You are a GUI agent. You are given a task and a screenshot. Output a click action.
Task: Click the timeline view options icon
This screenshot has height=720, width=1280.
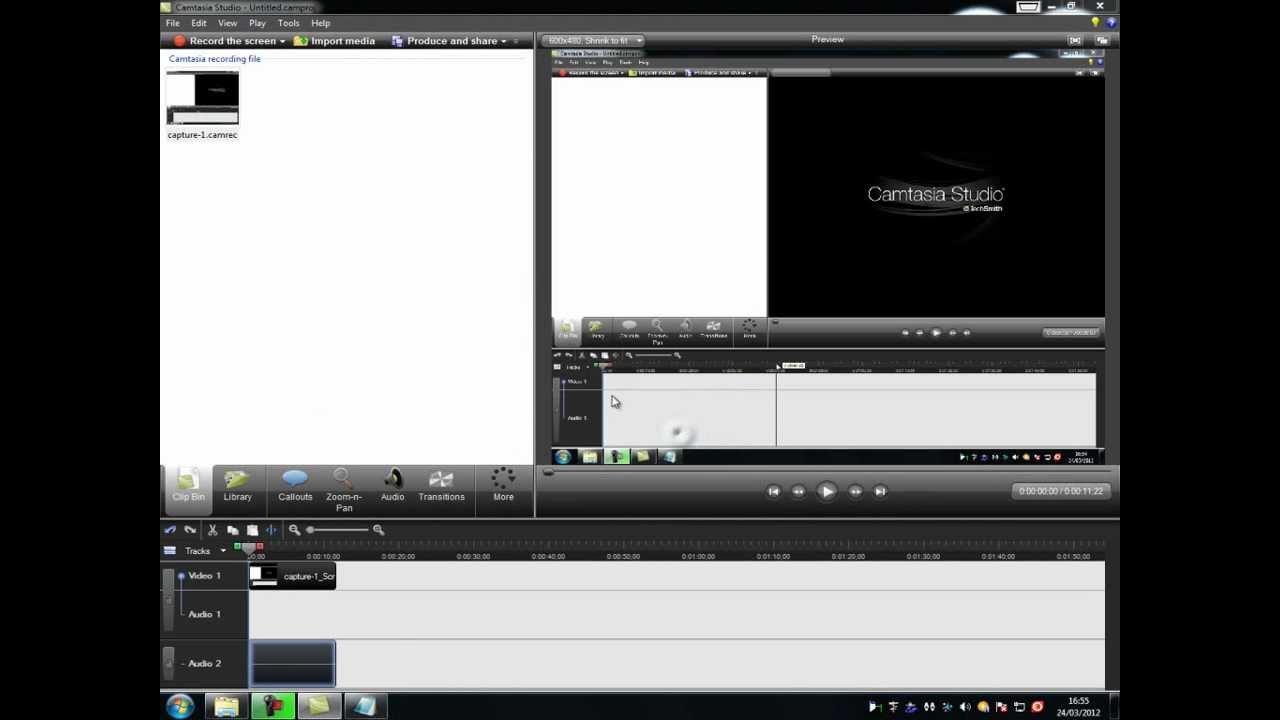tap(170, 551)
